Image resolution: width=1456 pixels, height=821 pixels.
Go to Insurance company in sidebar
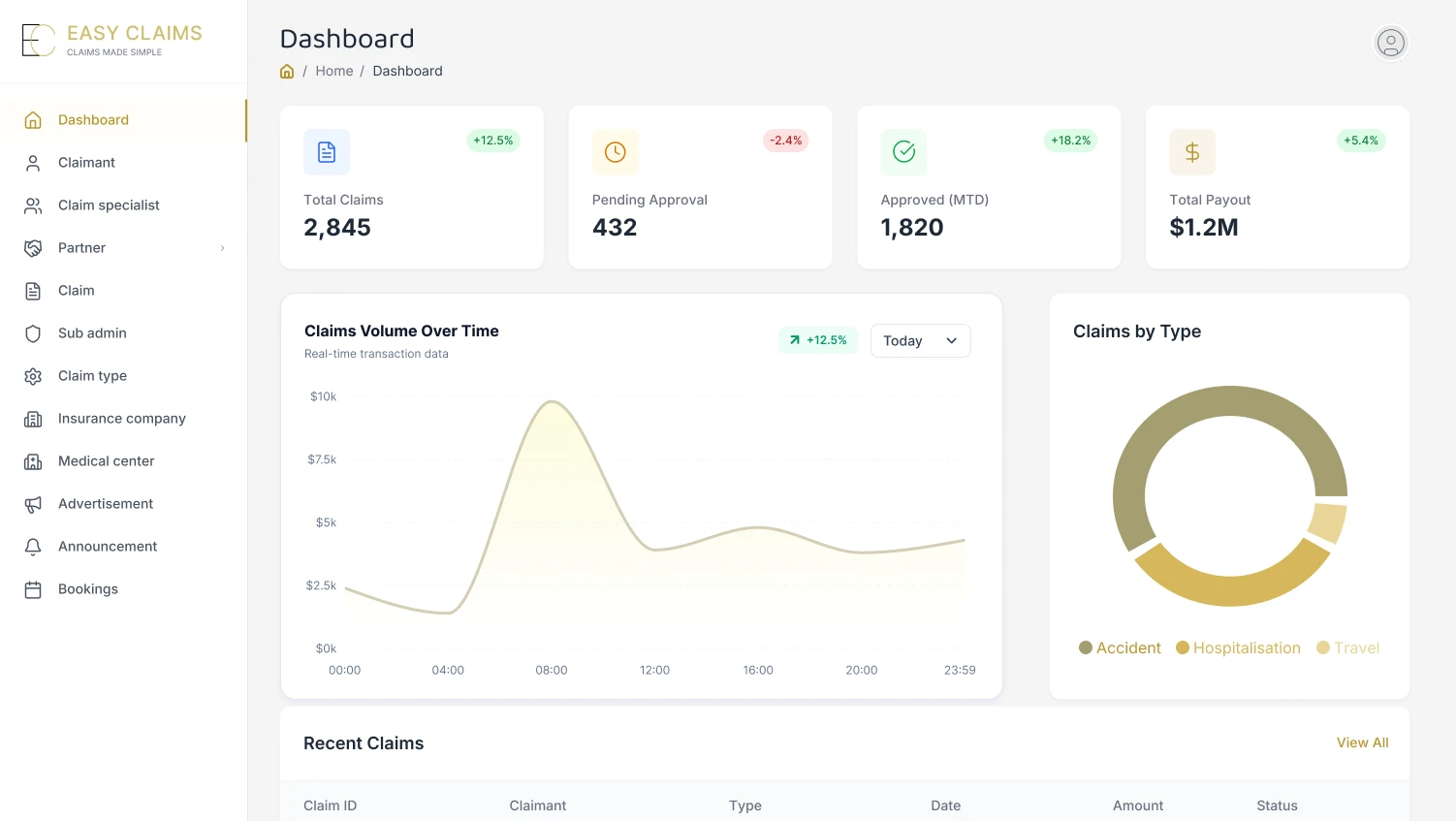(123, 419)
